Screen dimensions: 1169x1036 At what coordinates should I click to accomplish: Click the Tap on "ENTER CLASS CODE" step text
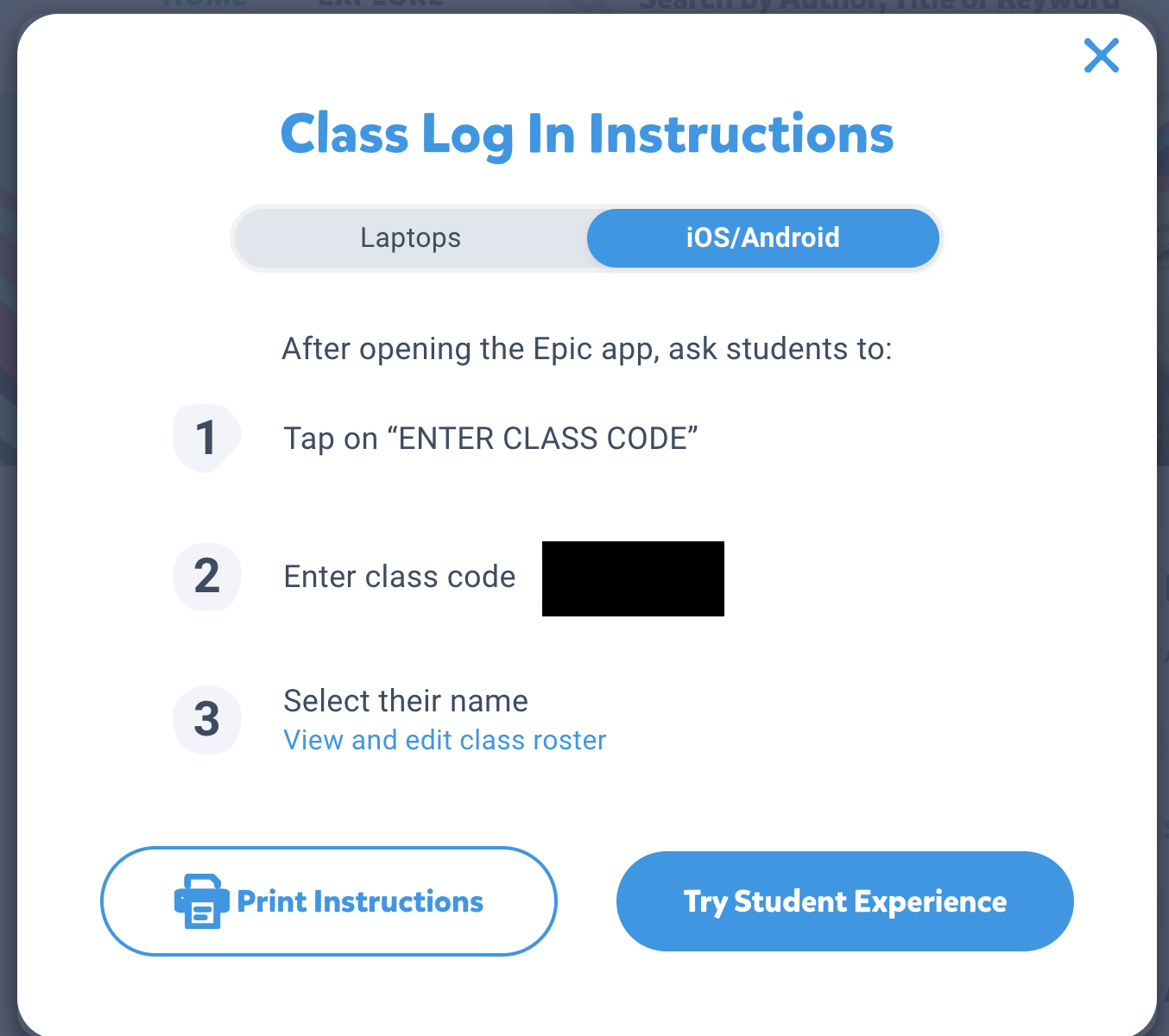click(490, 439)
